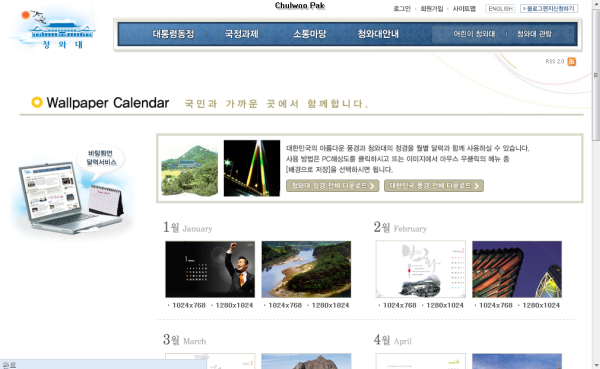Click the 로그인 link
The height and width of the screenshot is (369, 600).
coord(402,8)
